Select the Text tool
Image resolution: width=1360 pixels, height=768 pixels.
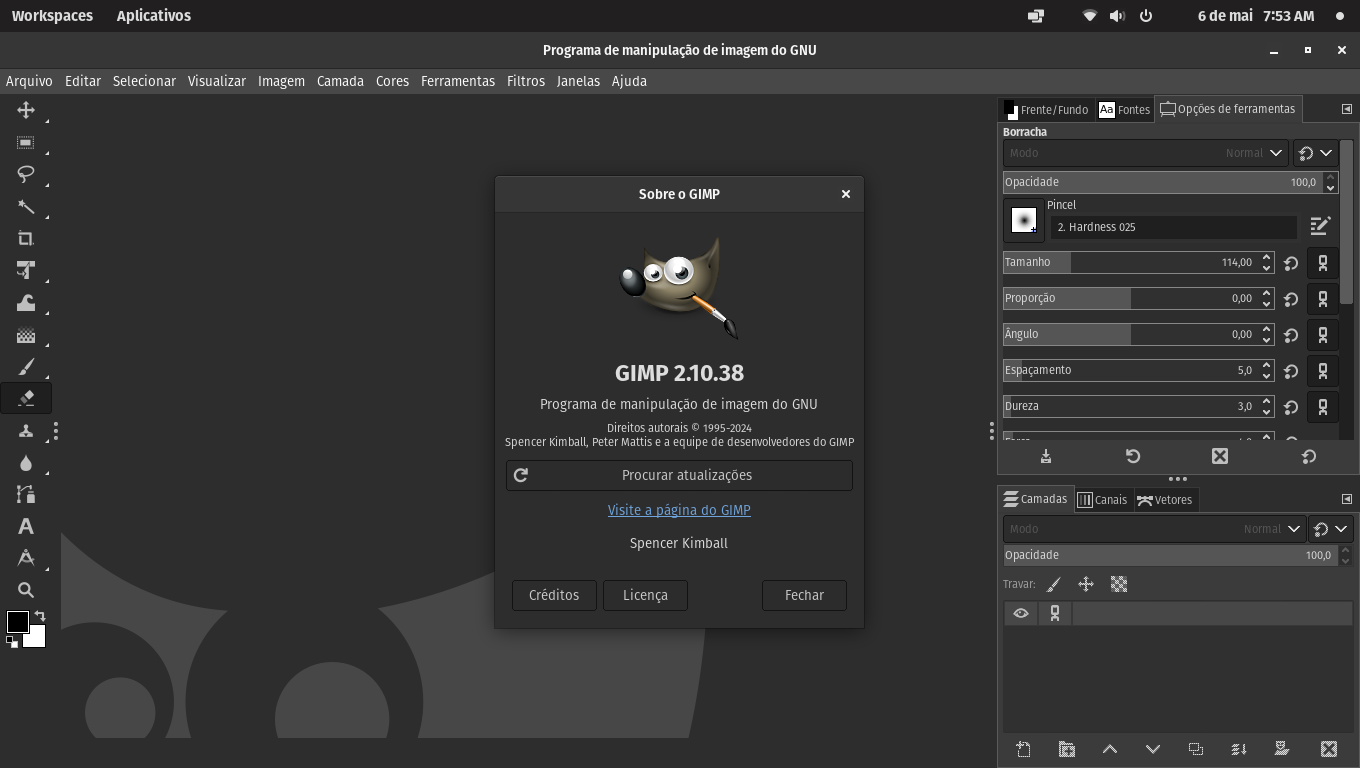25,527
